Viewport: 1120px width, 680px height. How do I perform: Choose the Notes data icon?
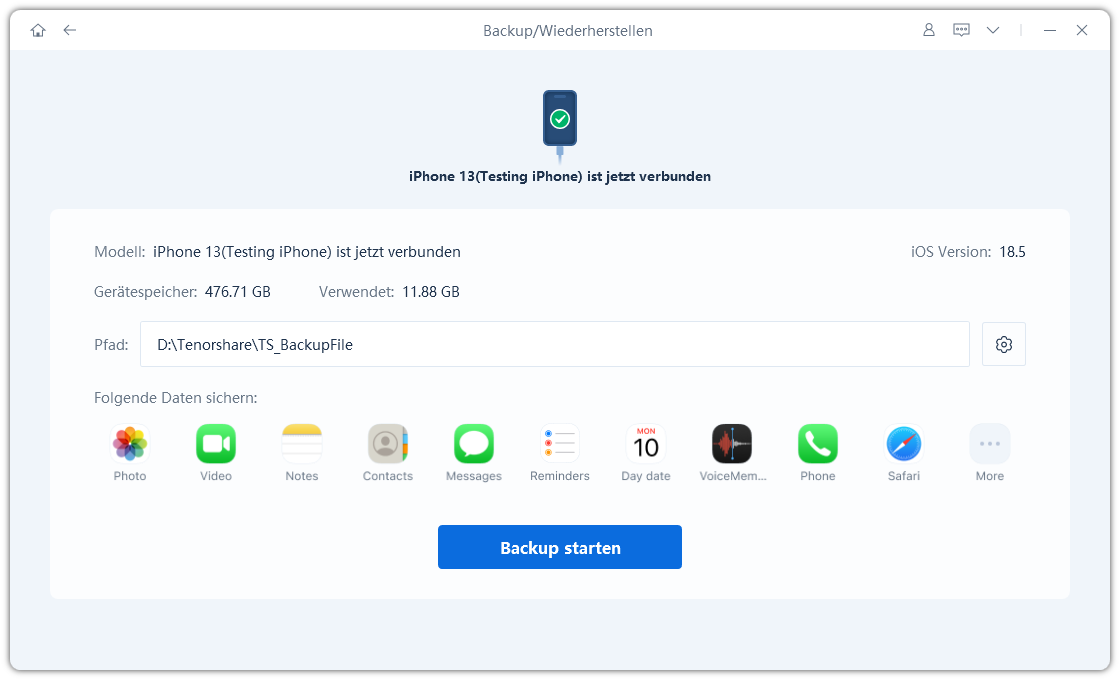click(x=302, y=444)
